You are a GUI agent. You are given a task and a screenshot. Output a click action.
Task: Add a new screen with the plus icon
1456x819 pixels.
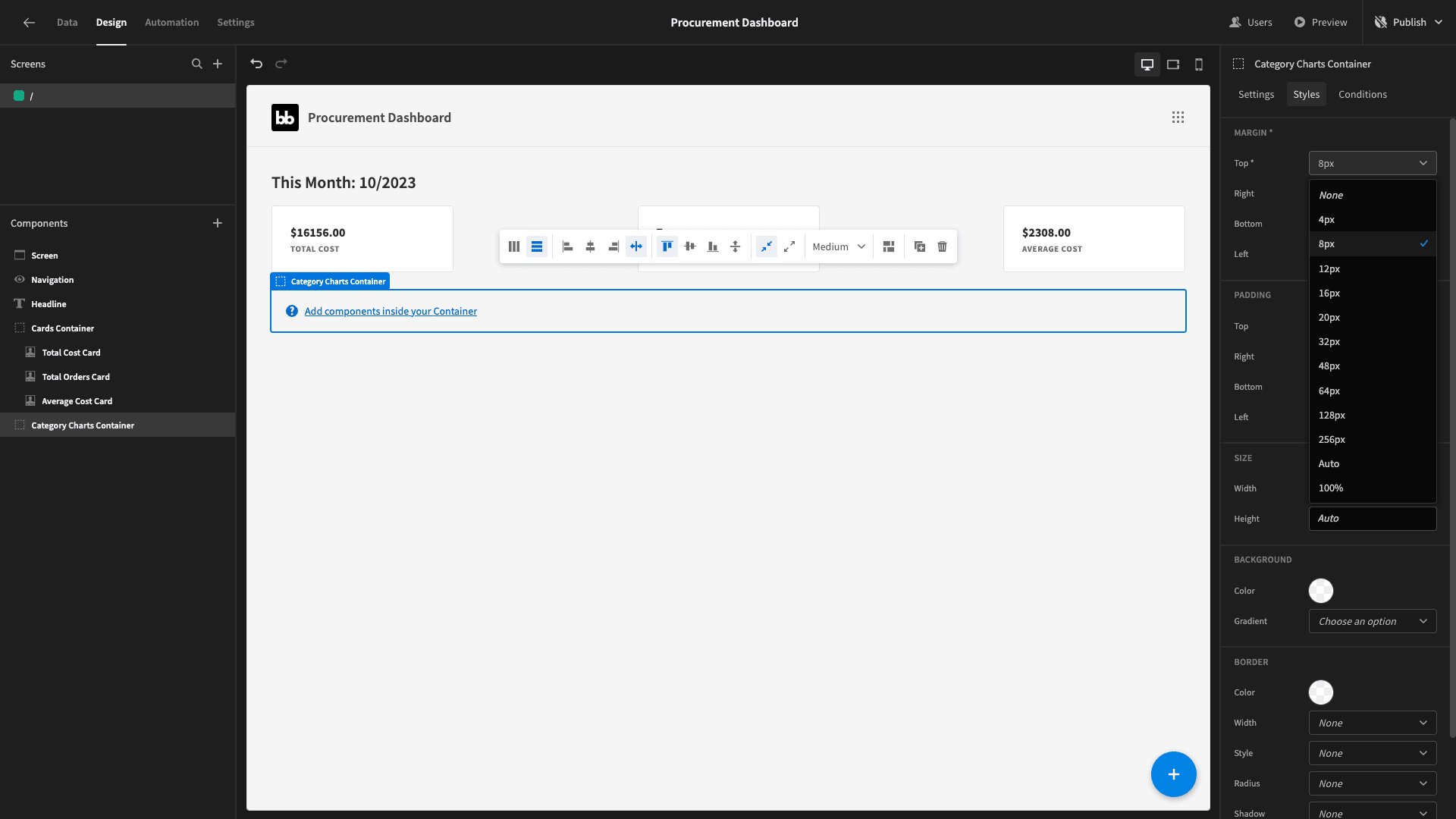pos(218,64)
